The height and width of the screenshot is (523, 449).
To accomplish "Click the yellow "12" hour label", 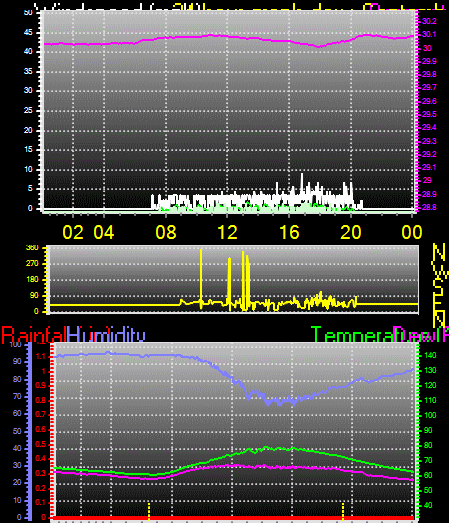I will 228,232.
